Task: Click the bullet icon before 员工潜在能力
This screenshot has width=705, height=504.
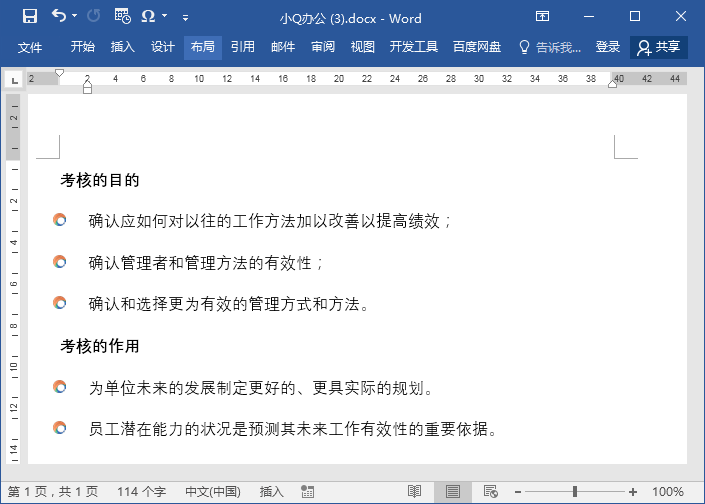Action: 60,428
